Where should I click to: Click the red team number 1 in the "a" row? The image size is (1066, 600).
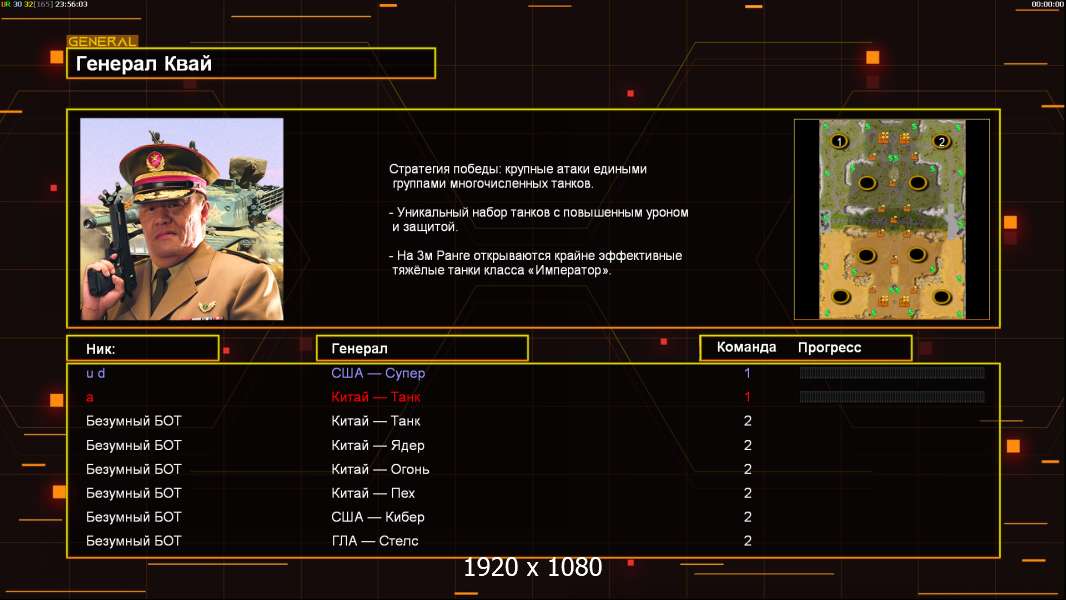tap(747, 397)
